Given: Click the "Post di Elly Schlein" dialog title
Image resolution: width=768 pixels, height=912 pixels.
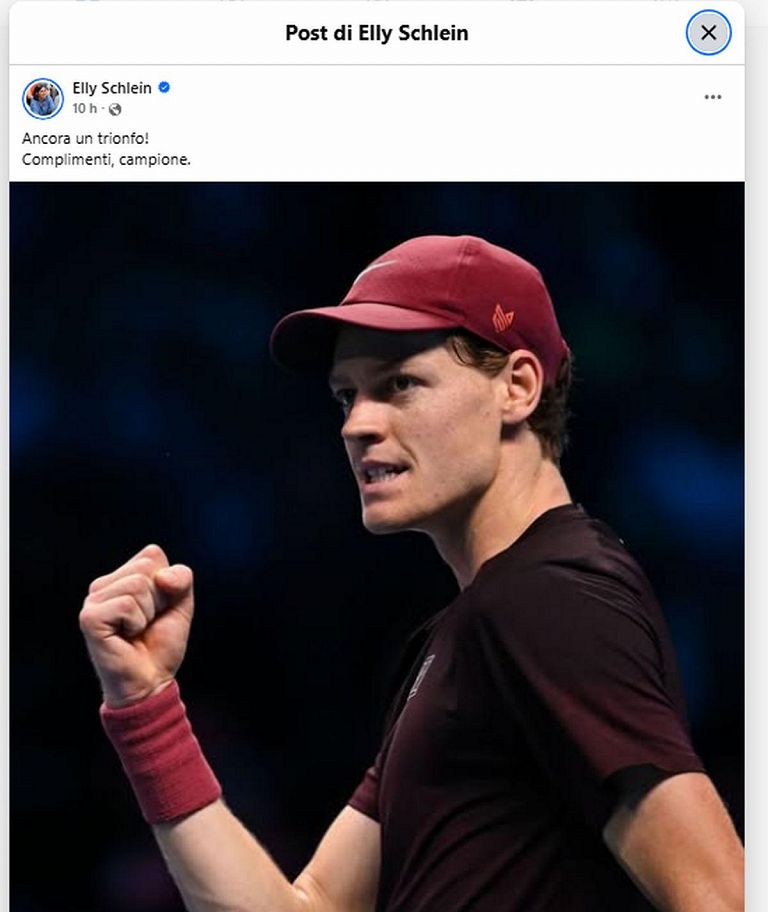Looking at the screenshot, I should (376, 33).
